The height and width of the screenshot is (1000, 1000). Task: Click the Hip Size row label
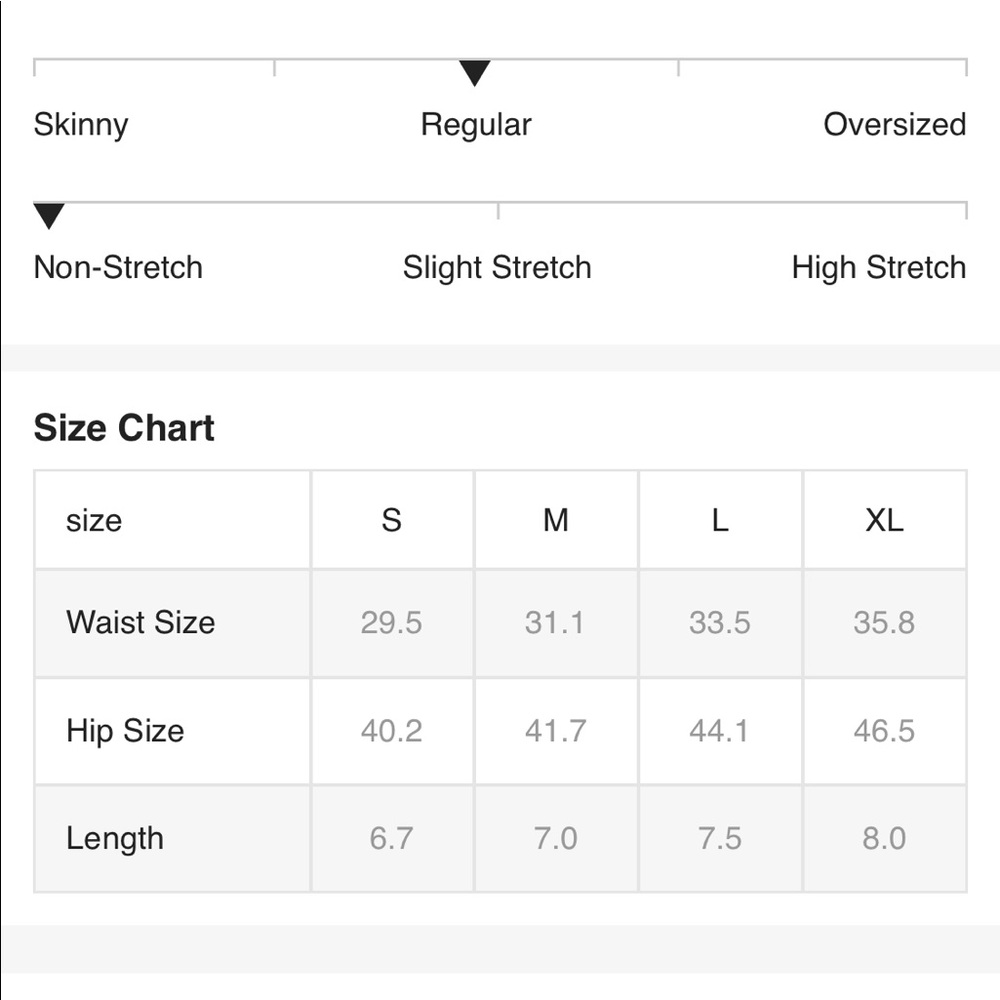point(125,730)
